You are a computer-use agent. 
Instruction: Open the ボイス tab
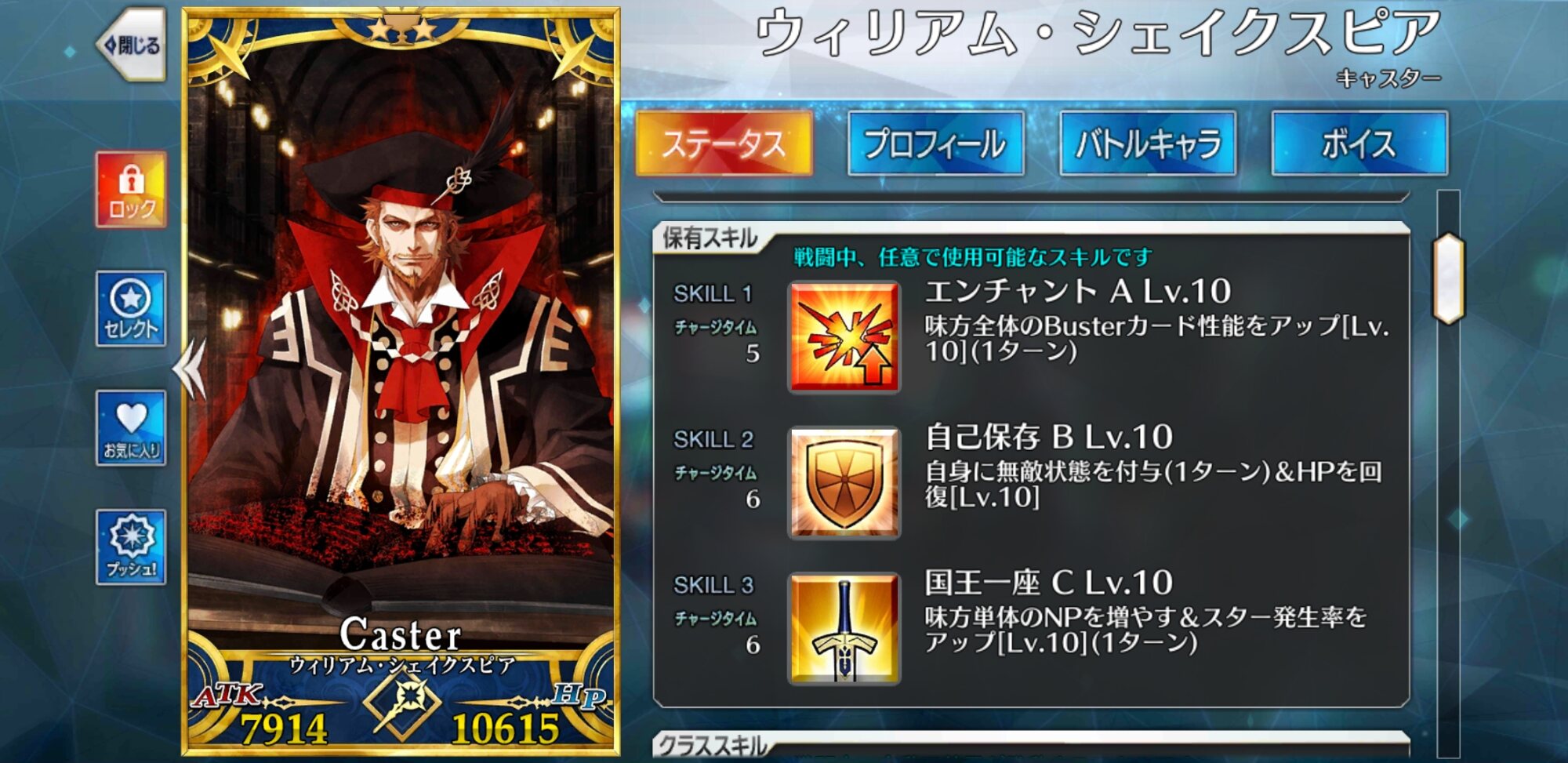click(1359, 144)
